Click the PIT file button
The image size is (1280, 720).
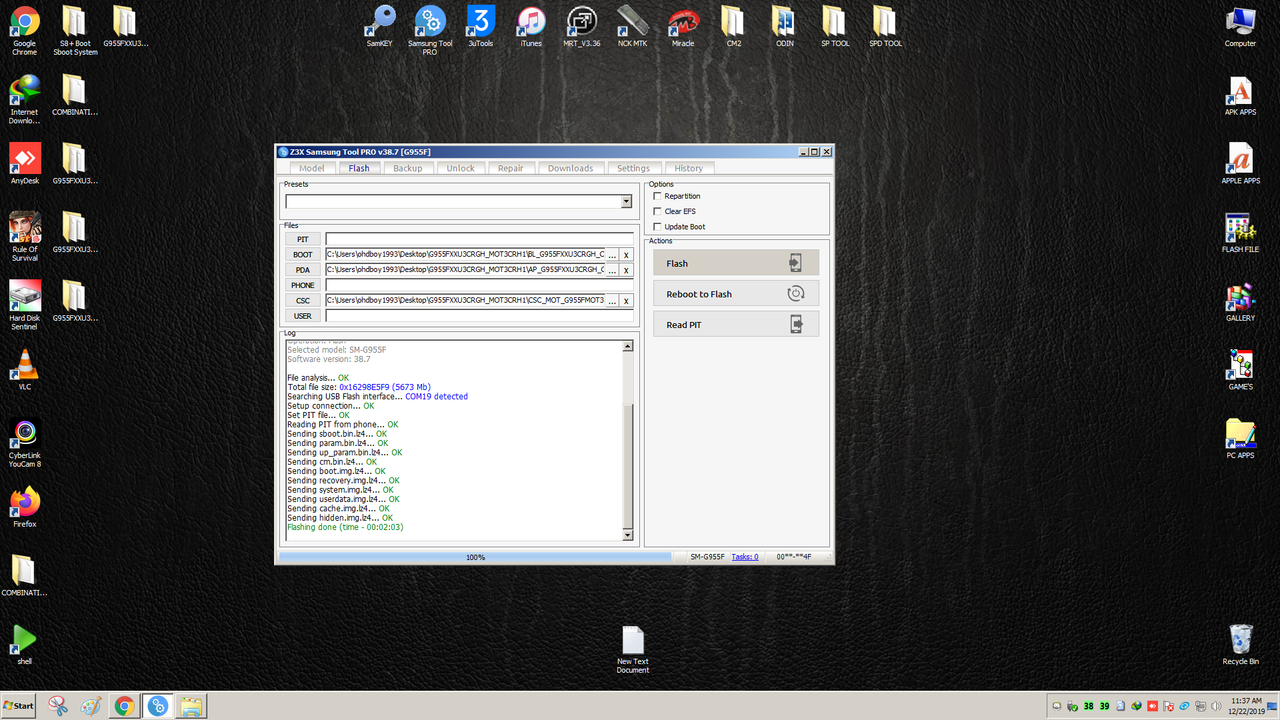coord(303,239)
